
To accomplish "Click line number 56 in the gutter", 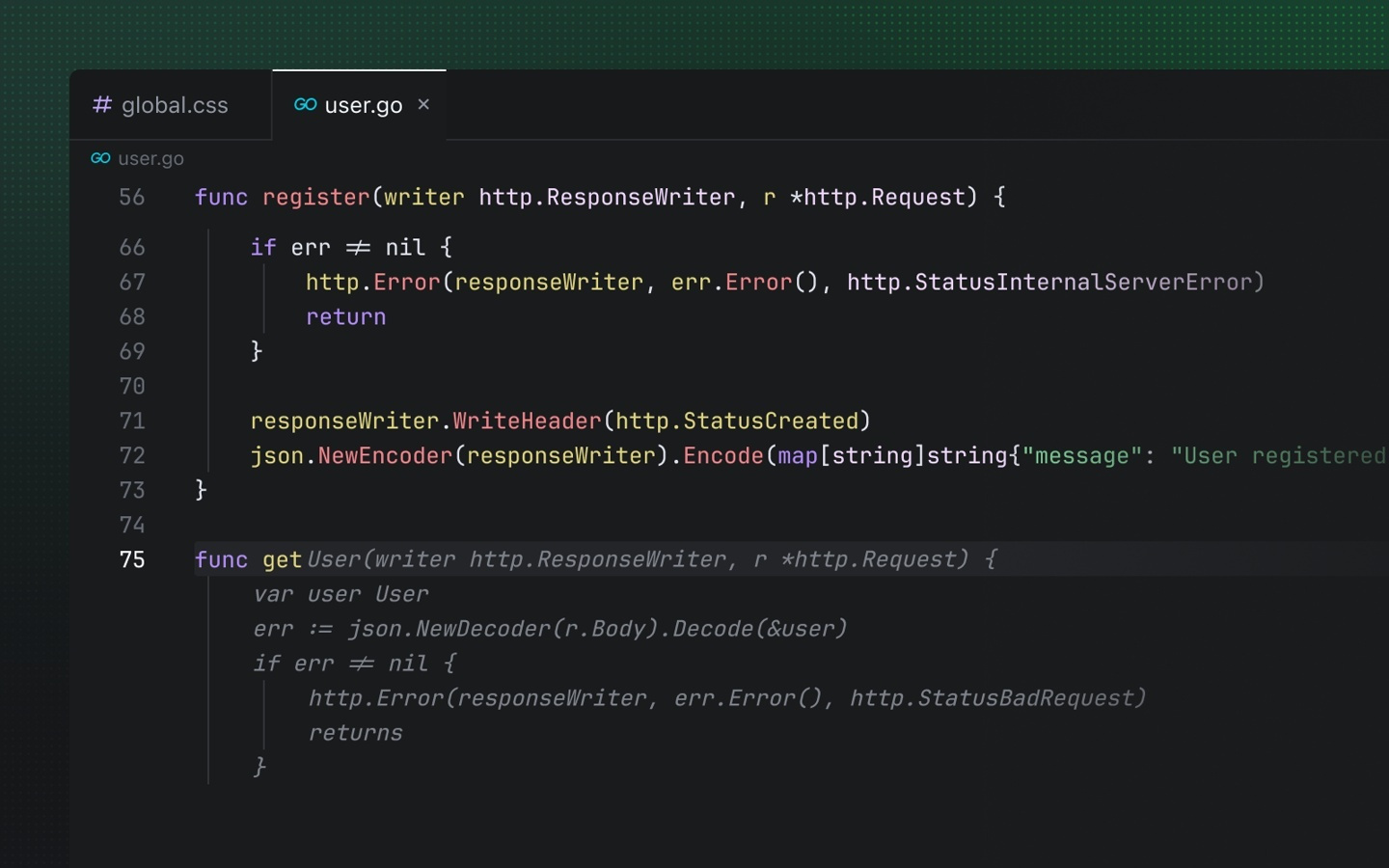I will pos(132,198).
